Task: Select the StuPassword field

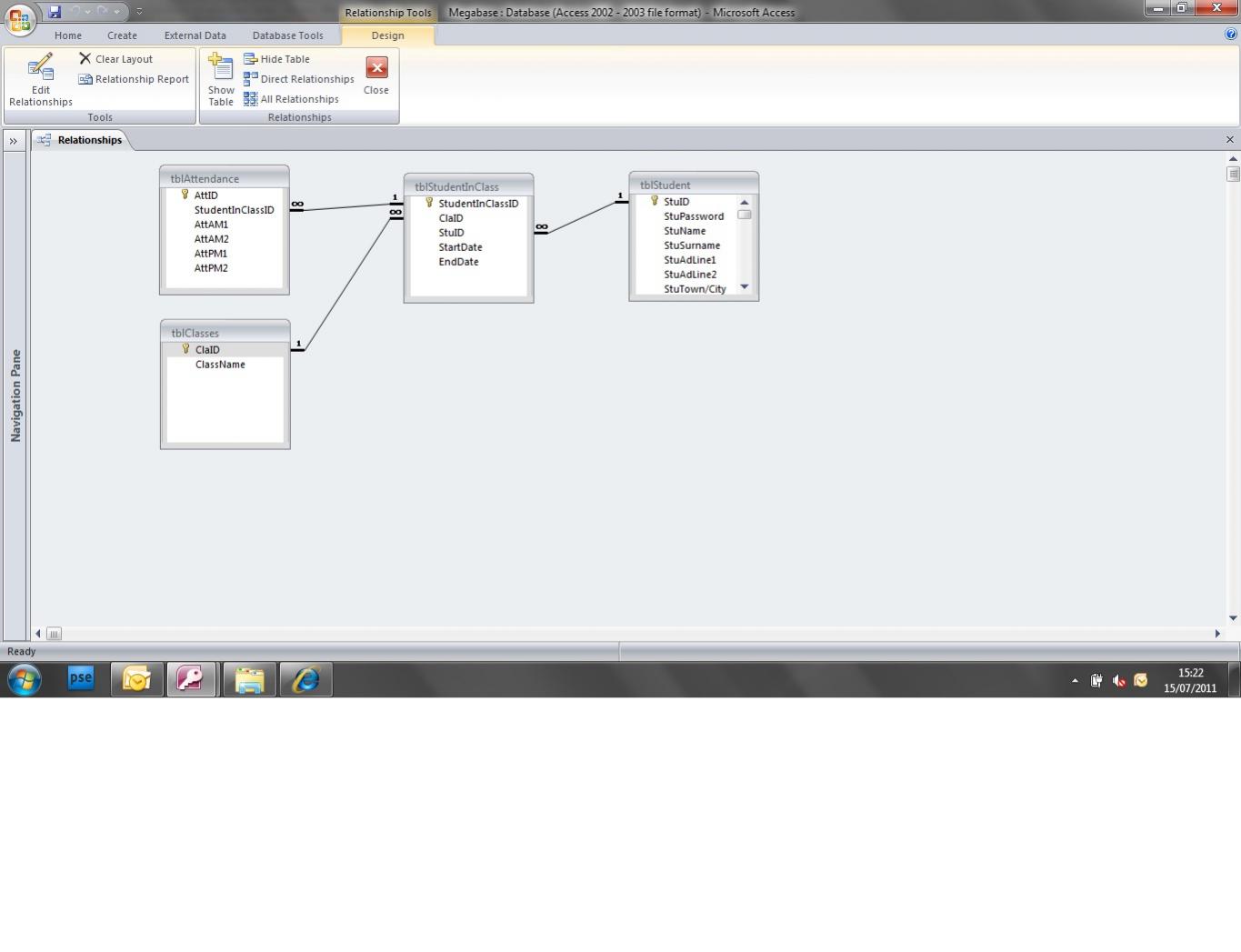Action: [694, 216]
